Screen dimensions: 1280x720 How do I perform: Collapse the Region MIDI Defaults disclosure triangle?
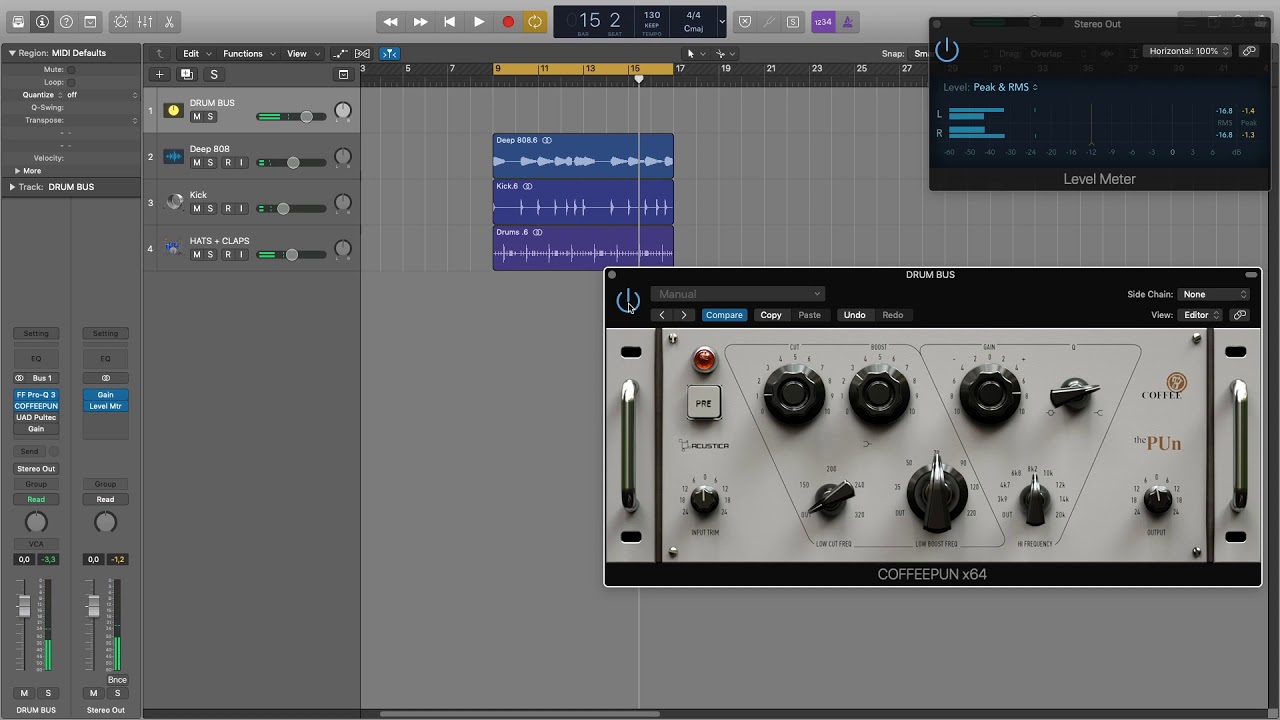coord(12,53)
